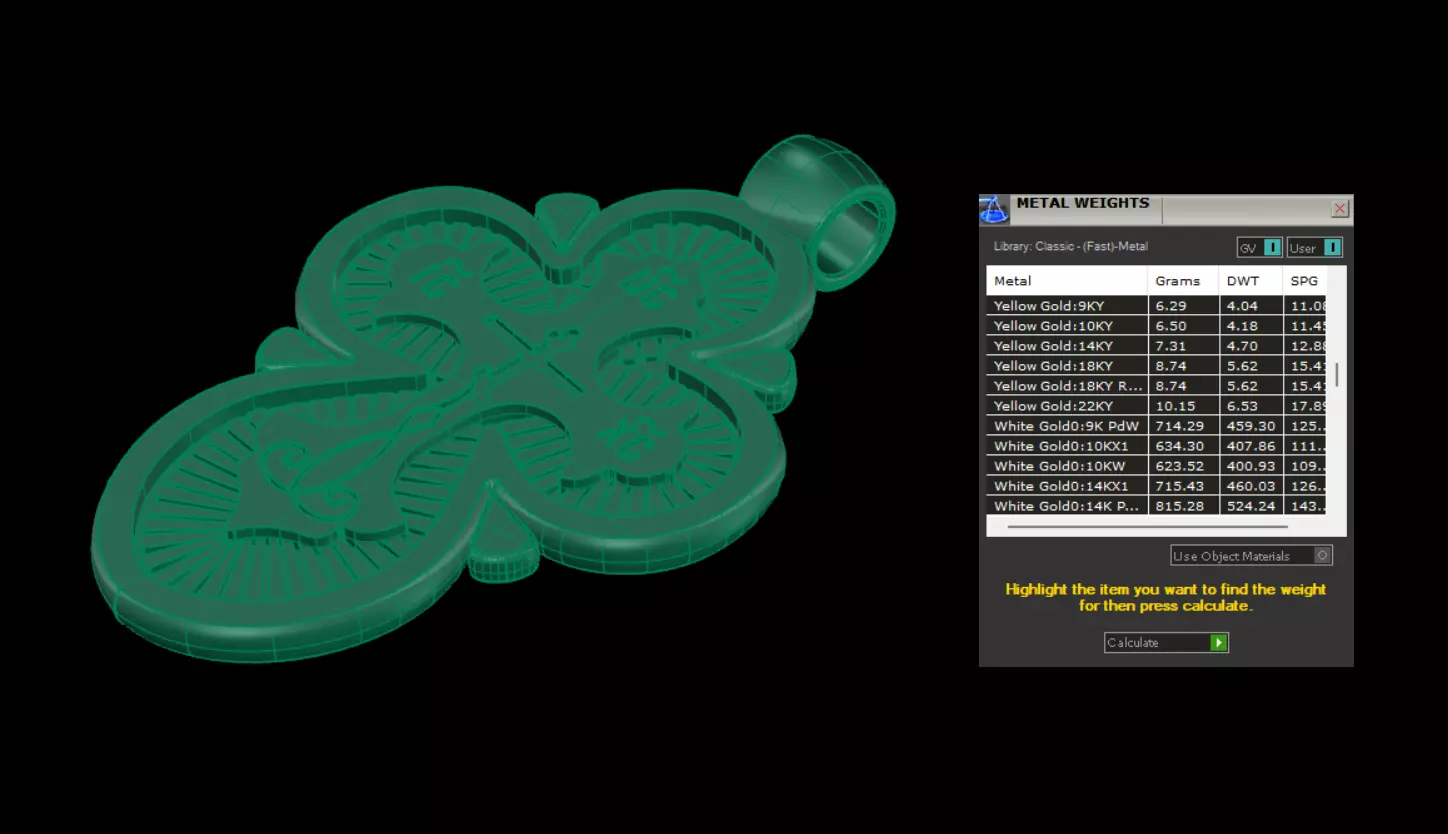
Task: Click the 815.28 grams value
Action: (1180, 506)
